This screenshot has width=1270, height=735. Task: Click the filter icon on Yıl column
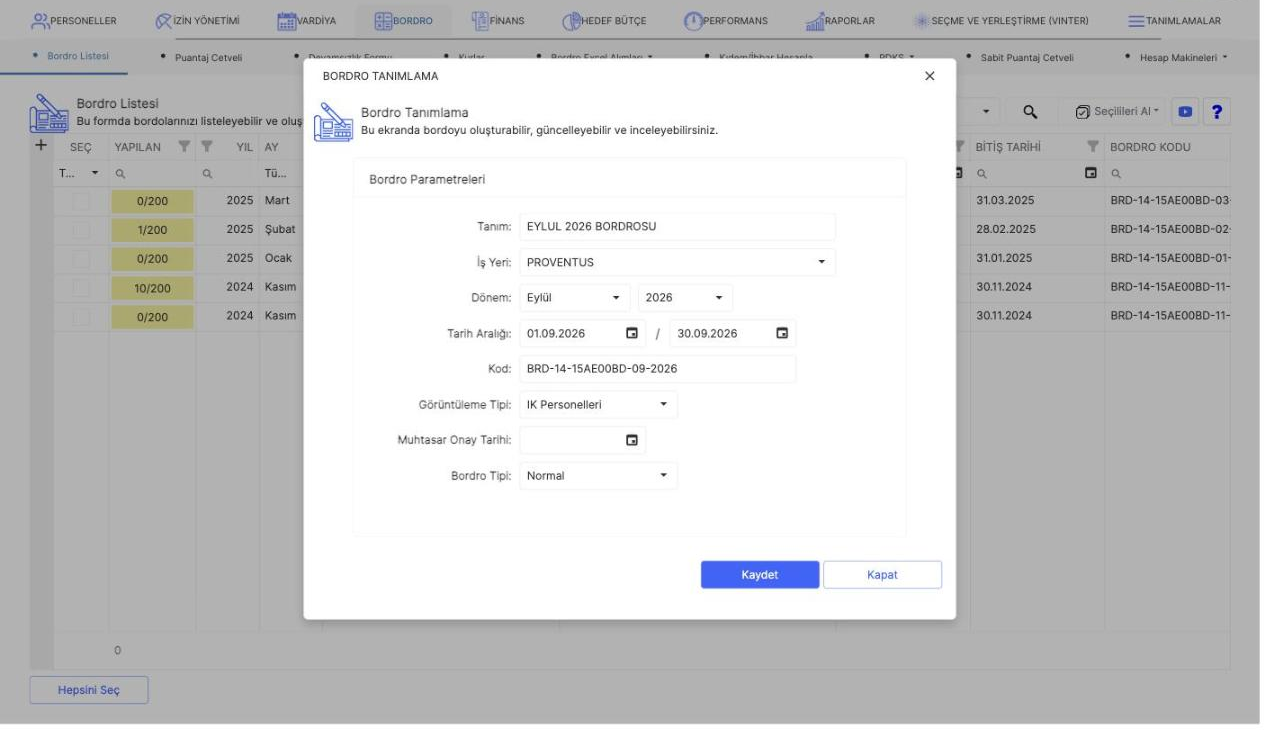click(207, 148)
